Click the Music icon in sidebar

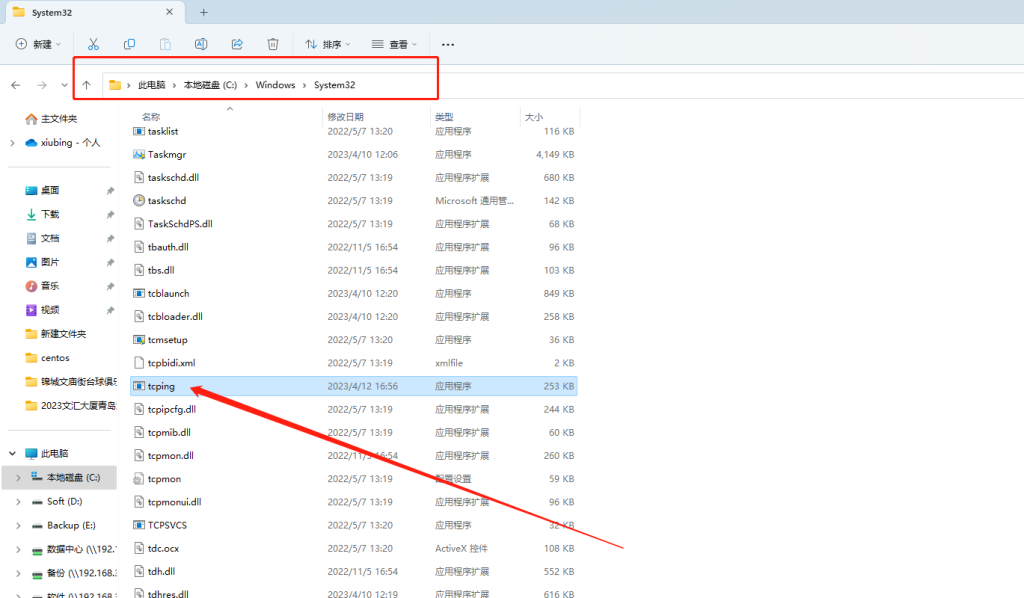click(31, 286)
